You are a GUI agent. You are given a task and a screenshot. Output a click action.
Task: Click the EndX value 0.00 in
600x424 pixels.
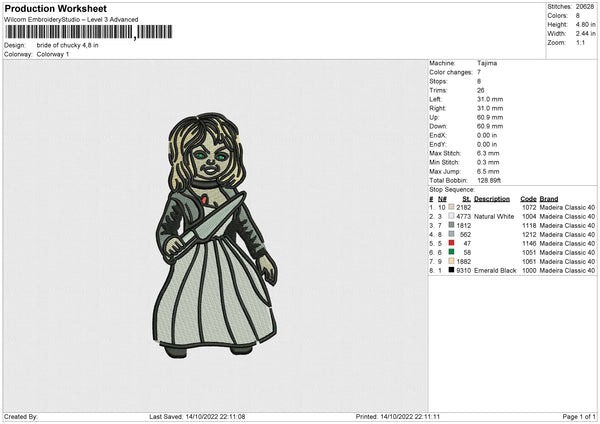487,135
